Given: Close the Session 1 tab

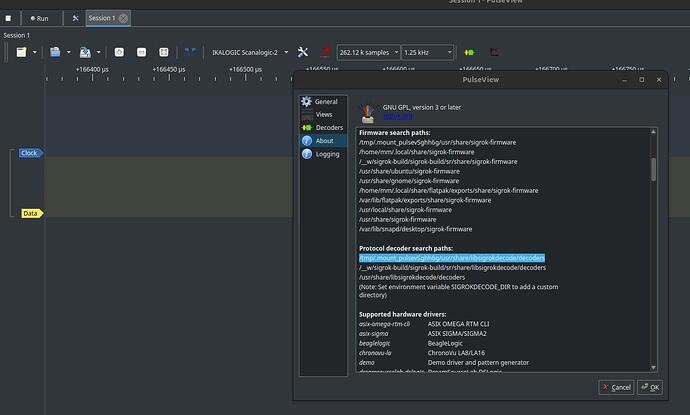Looking at the screenshot, I should pos(123,18).
